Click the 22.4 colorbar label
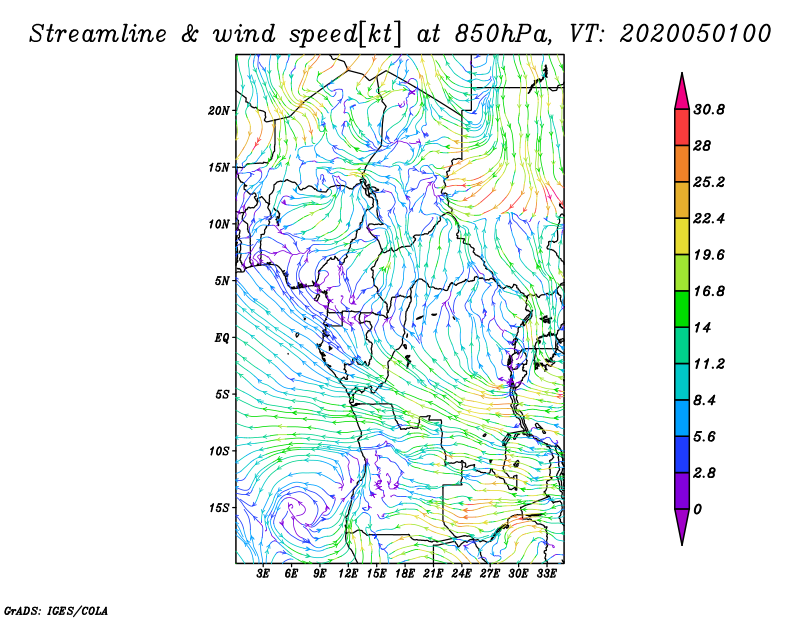This screenshot has height=618, width=800. coord(710,218)
